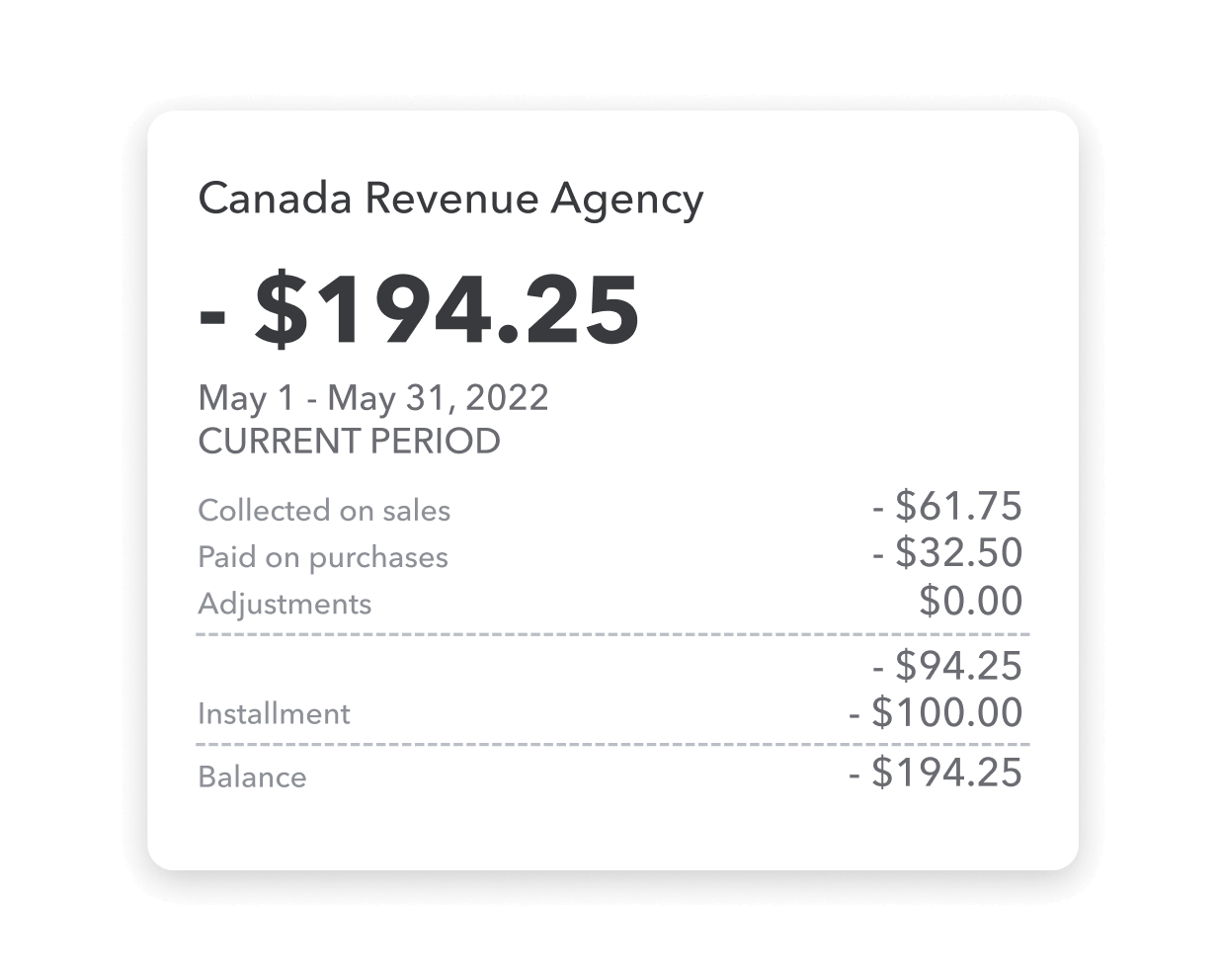Screen dimensions: 1221x980
Task: Click the year 2022 in the period
Action: 506,398
